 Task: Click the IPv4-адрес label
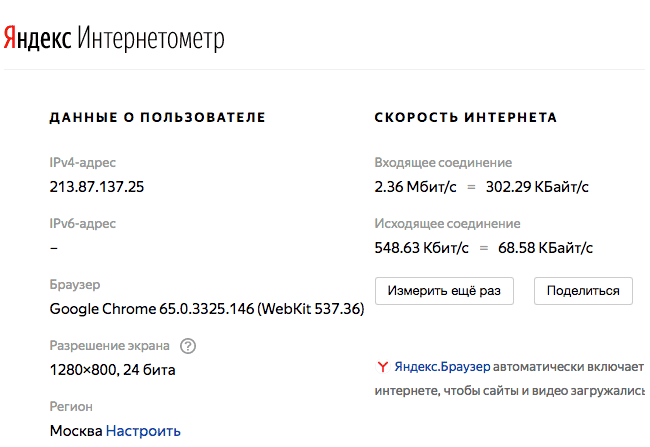(x=82, y=163)
